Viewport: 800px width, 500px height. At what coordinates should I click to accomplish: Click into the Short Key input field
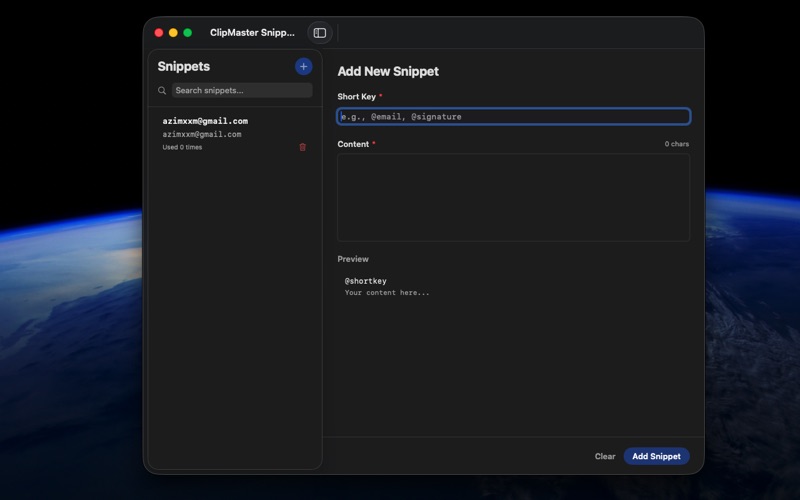click(x=514, y=116)
